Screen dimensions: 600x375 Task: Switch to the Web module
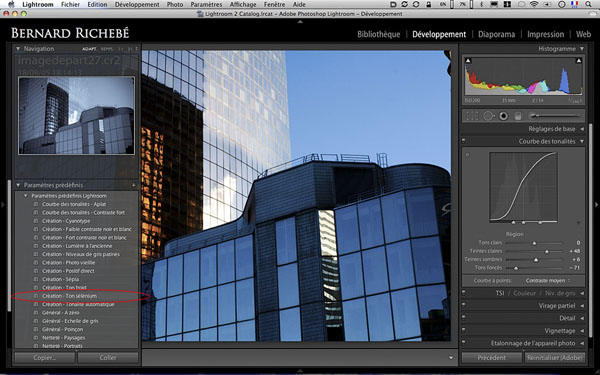(x=583, y=34)
